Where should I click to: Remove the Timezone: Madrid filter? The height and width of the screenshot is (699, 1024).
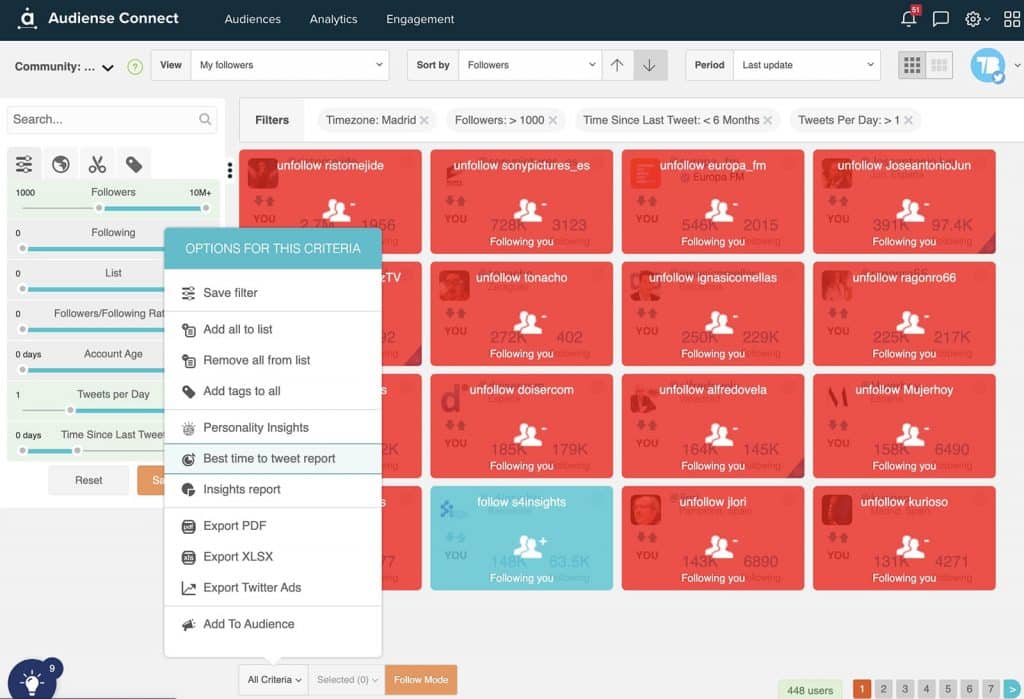click(x=424, y=120)
